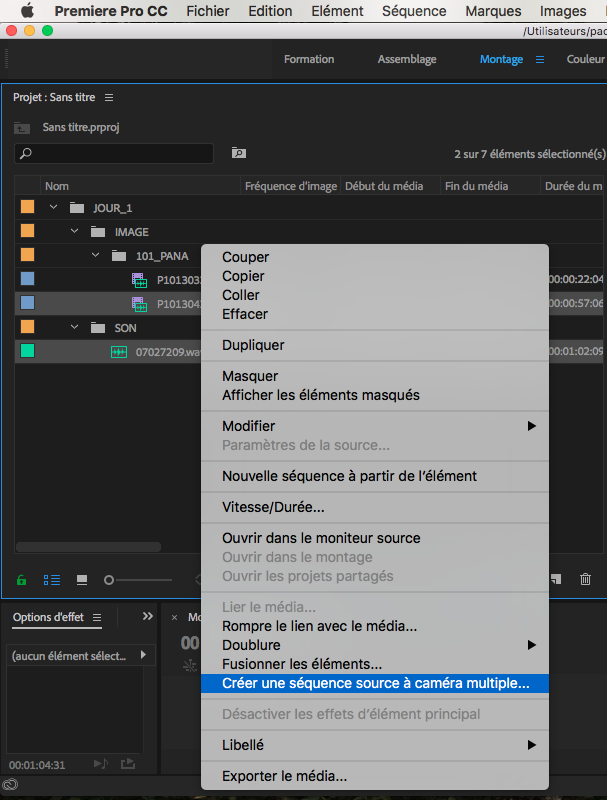This screenshot has width=607, height=800.
Task: Click the New Item icon beside trash
Action: (557, 579)
